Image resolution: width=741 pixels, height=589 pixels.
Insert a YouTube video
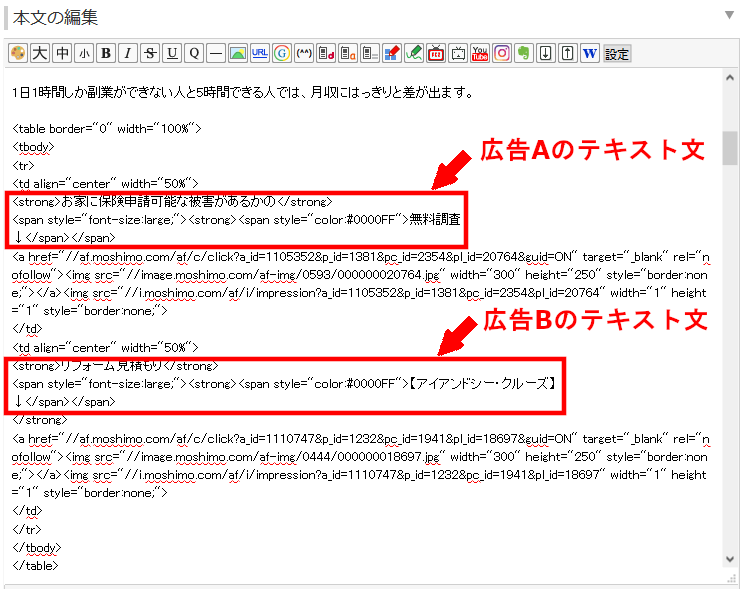click(x=480, y=53)
